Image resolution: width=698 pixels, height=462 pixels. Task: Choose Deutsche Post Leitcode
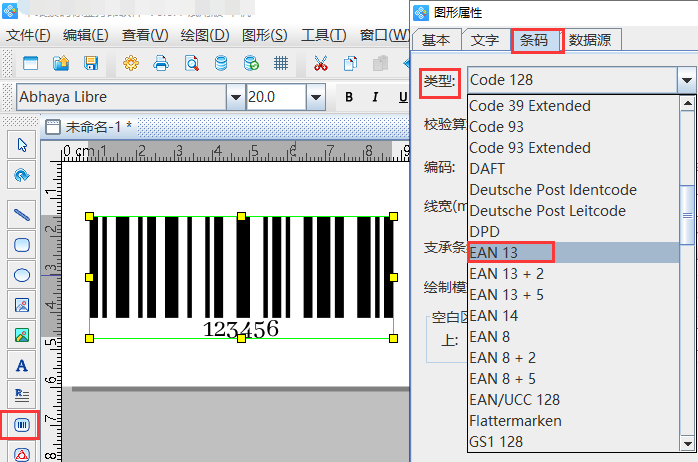coord(573,211)
